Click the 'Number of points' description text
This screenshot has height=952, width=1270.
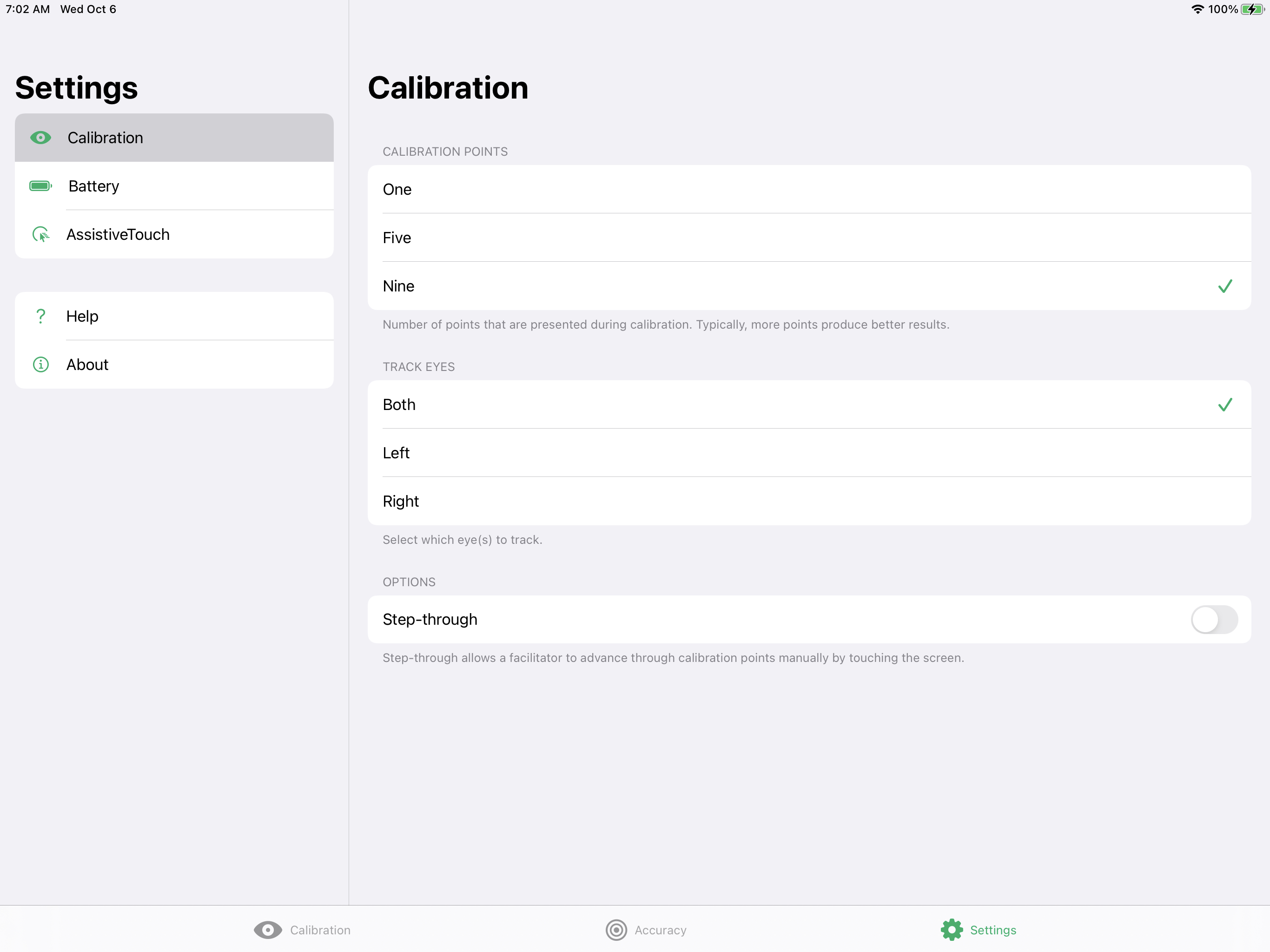[x=666, y=325]
